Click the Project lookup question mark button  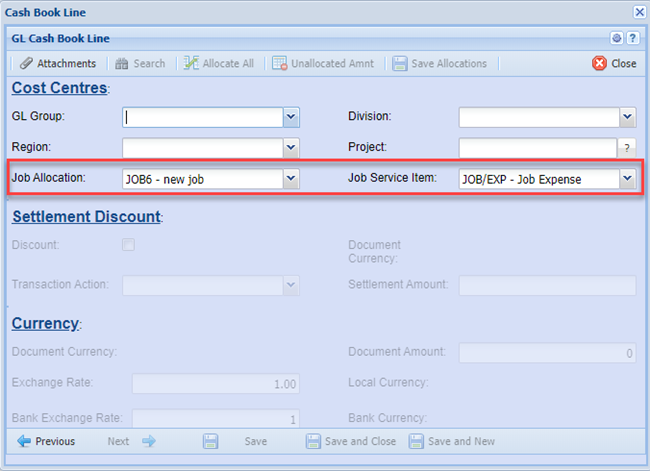[x=627, y=148]
